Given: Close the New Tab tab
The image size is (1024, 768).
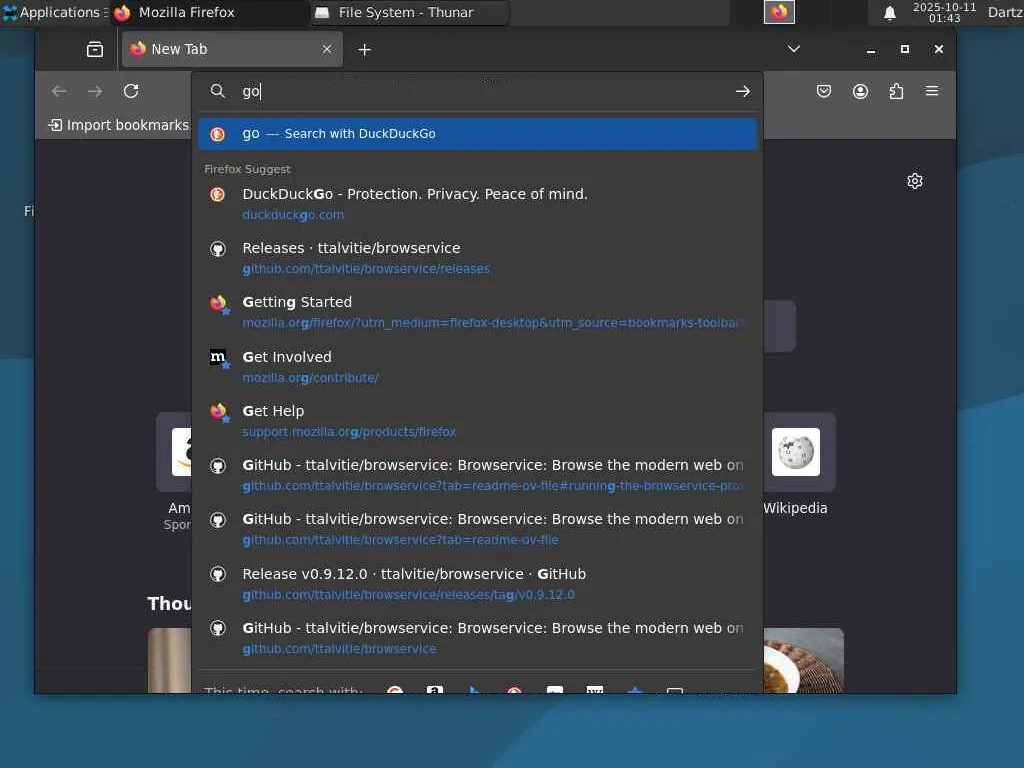Looking at the screenshot, I should coord(327,50).
